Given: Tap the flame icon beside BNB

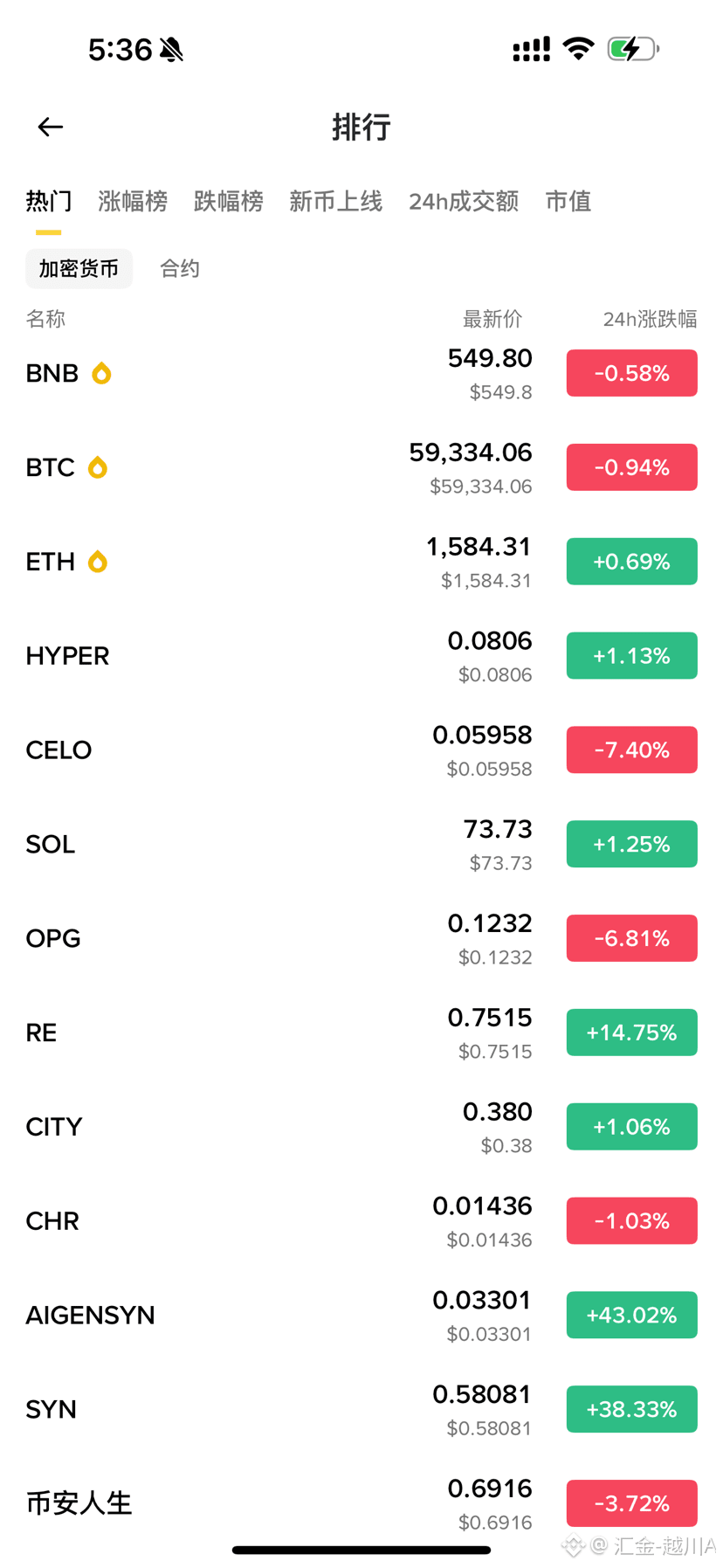Looking at the screenshot, I should coord(102,374).
